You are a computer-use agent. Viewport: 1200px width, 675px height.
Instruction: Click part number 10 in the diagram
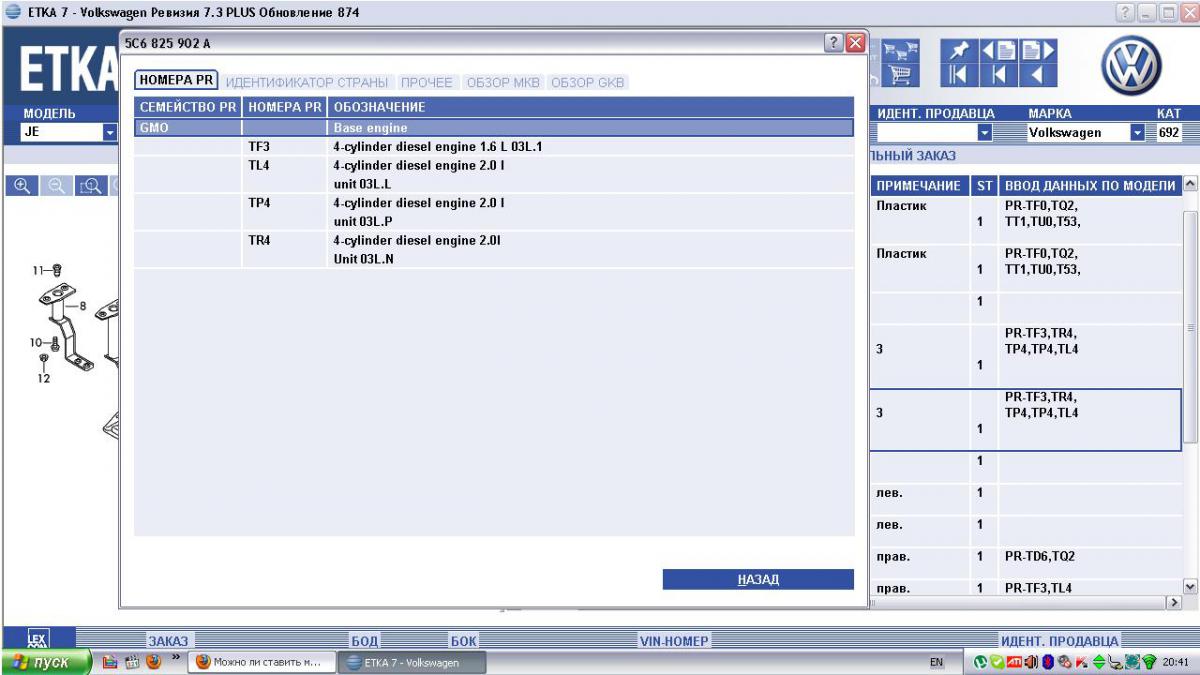point(37,342)
